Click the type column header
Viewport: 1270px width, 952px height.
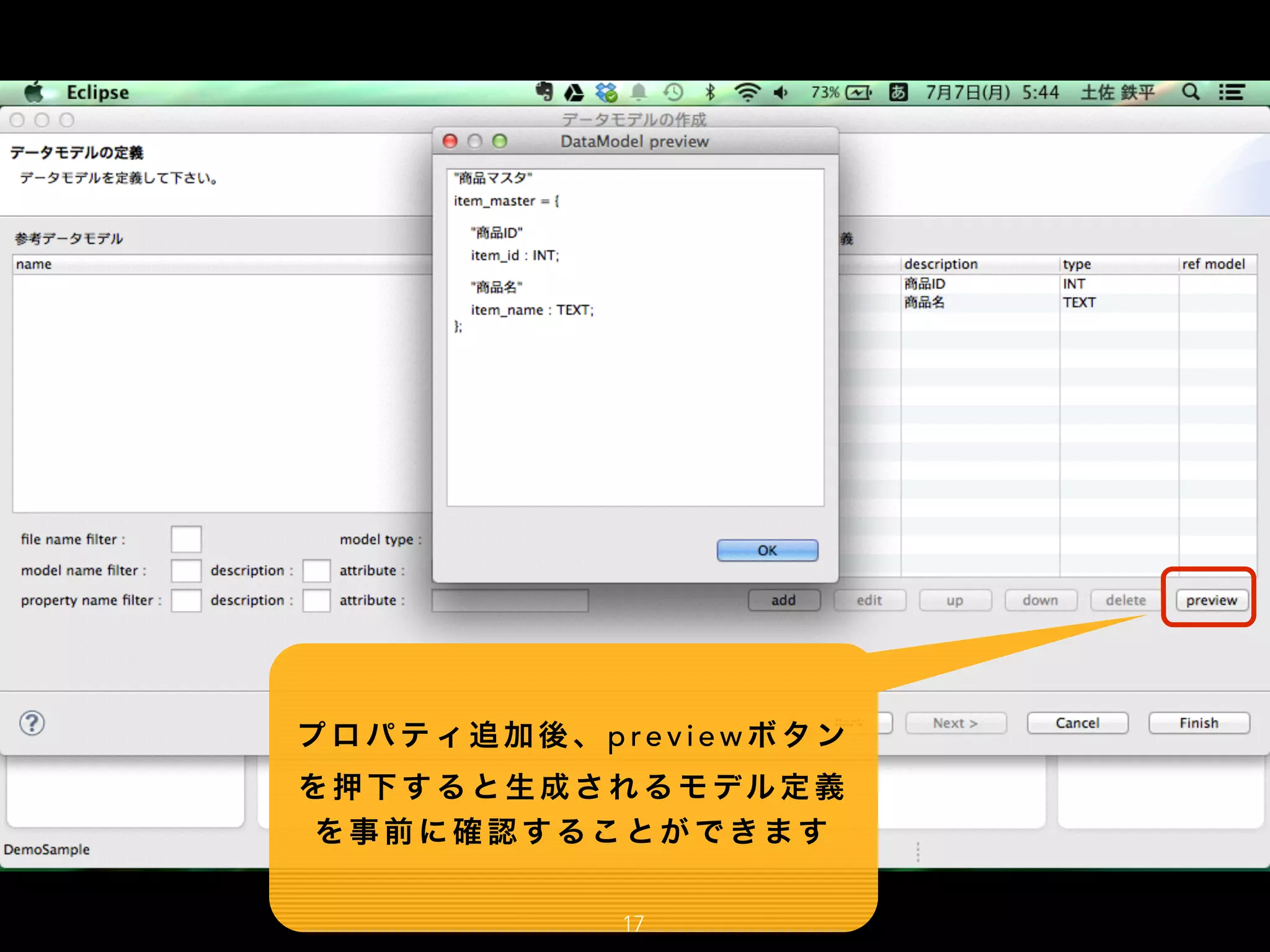1119,264
